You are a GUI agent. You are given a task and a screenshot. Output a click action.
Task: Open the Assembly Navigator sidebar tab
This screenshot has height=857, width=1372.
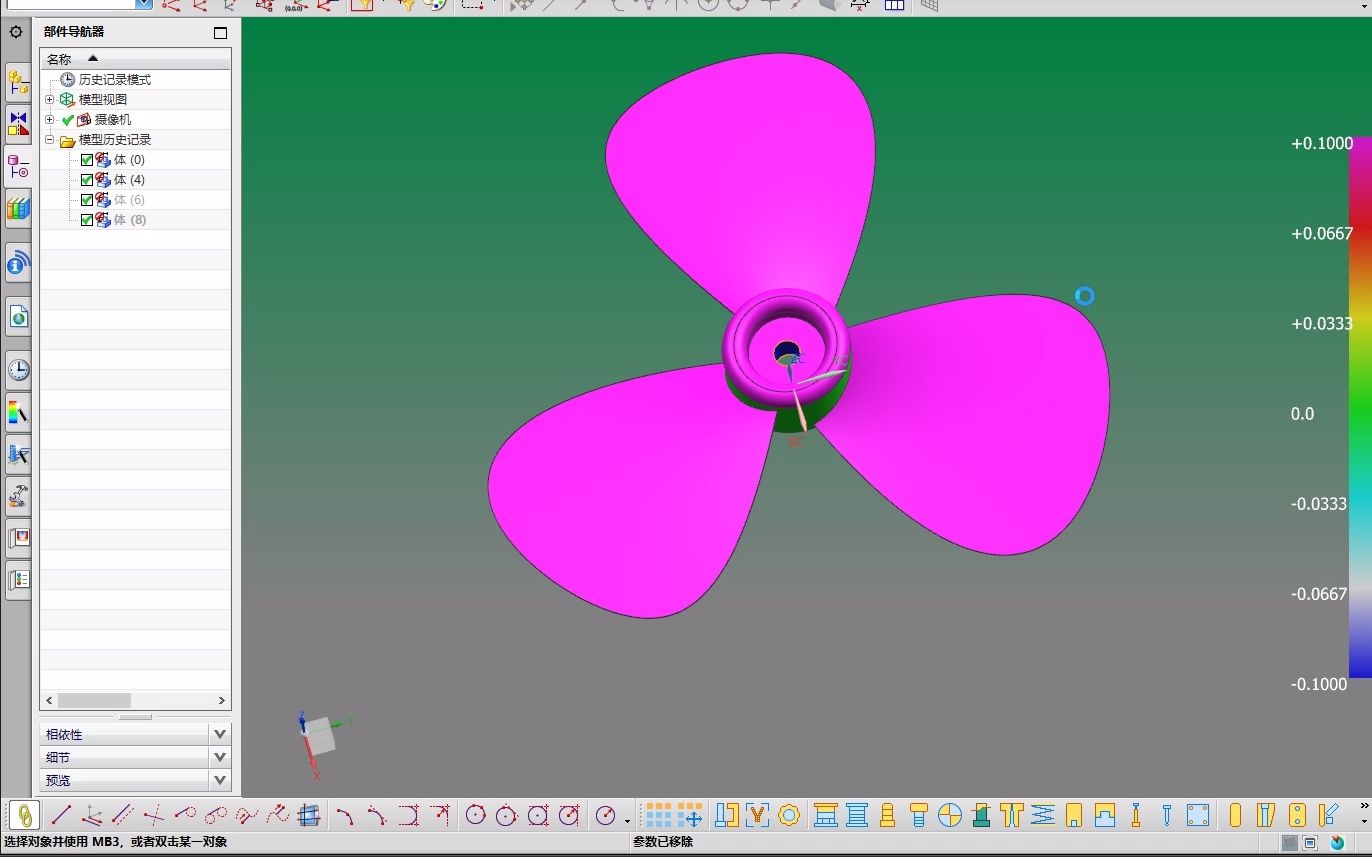click(18, 83)
